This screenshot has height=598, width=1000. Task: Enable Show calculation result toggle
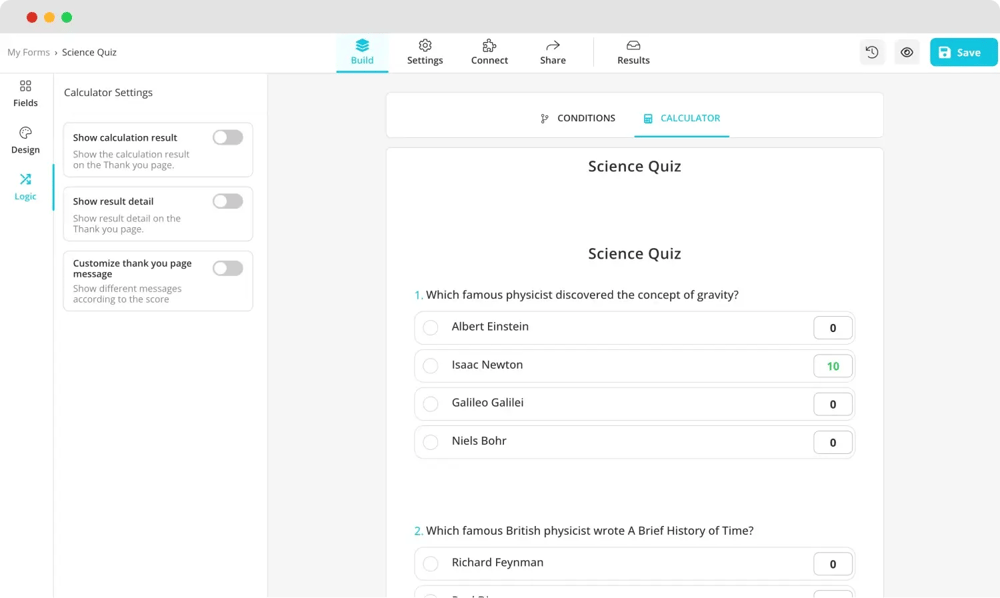coord(228,138)
